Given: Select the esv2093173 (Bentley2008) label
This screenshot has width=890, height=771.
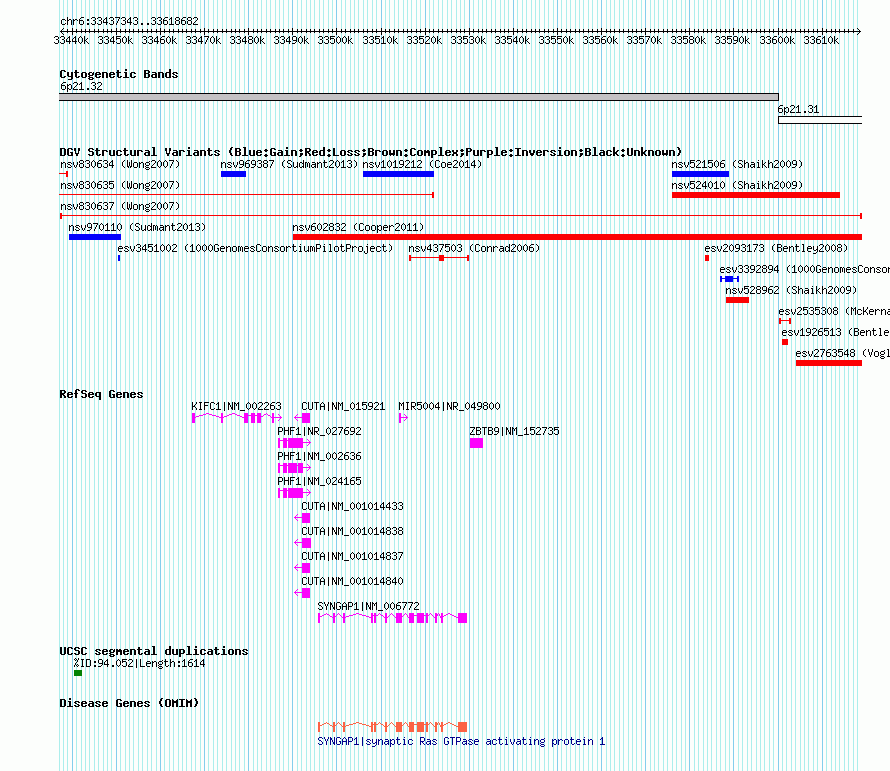Looking at the screenshot, I should point(776,249).
